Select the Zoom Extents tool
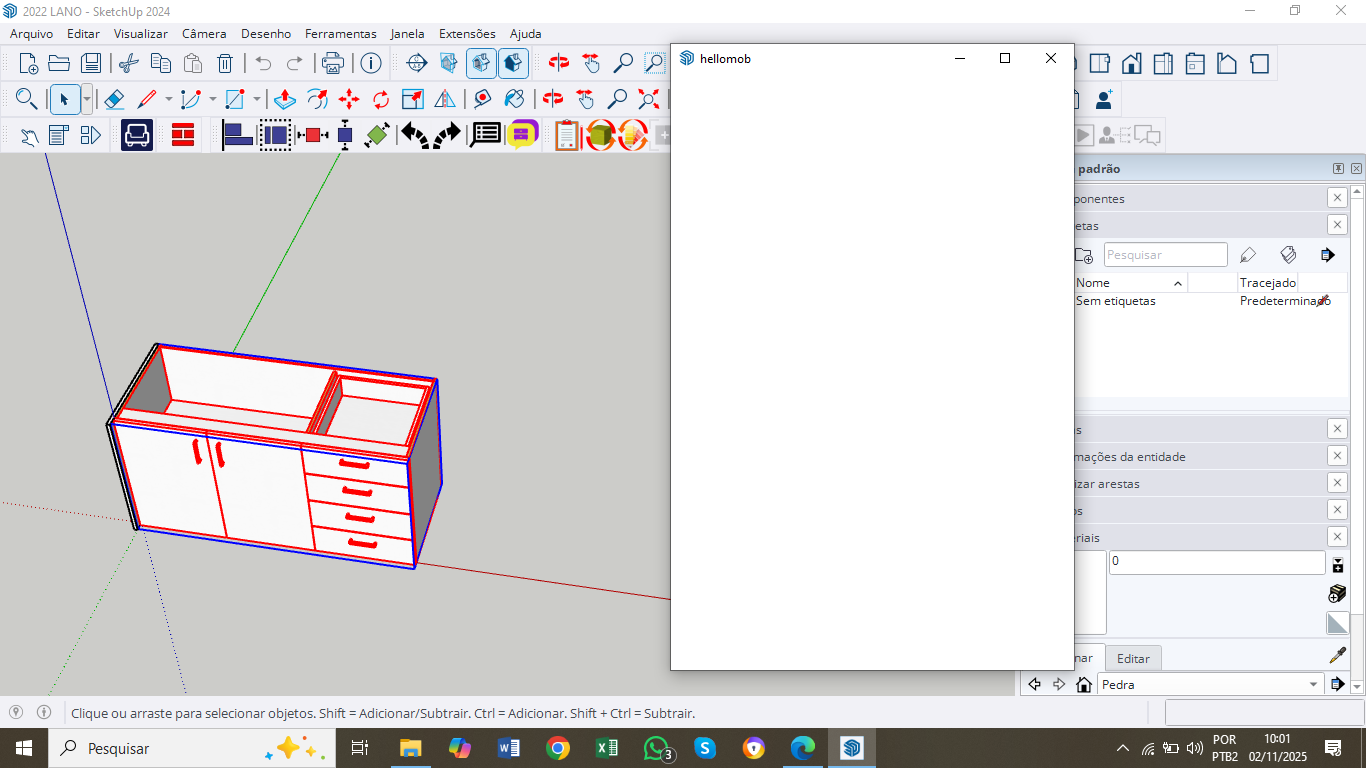The height and width of the screenshot is (768, 1366). pos(649,99)
